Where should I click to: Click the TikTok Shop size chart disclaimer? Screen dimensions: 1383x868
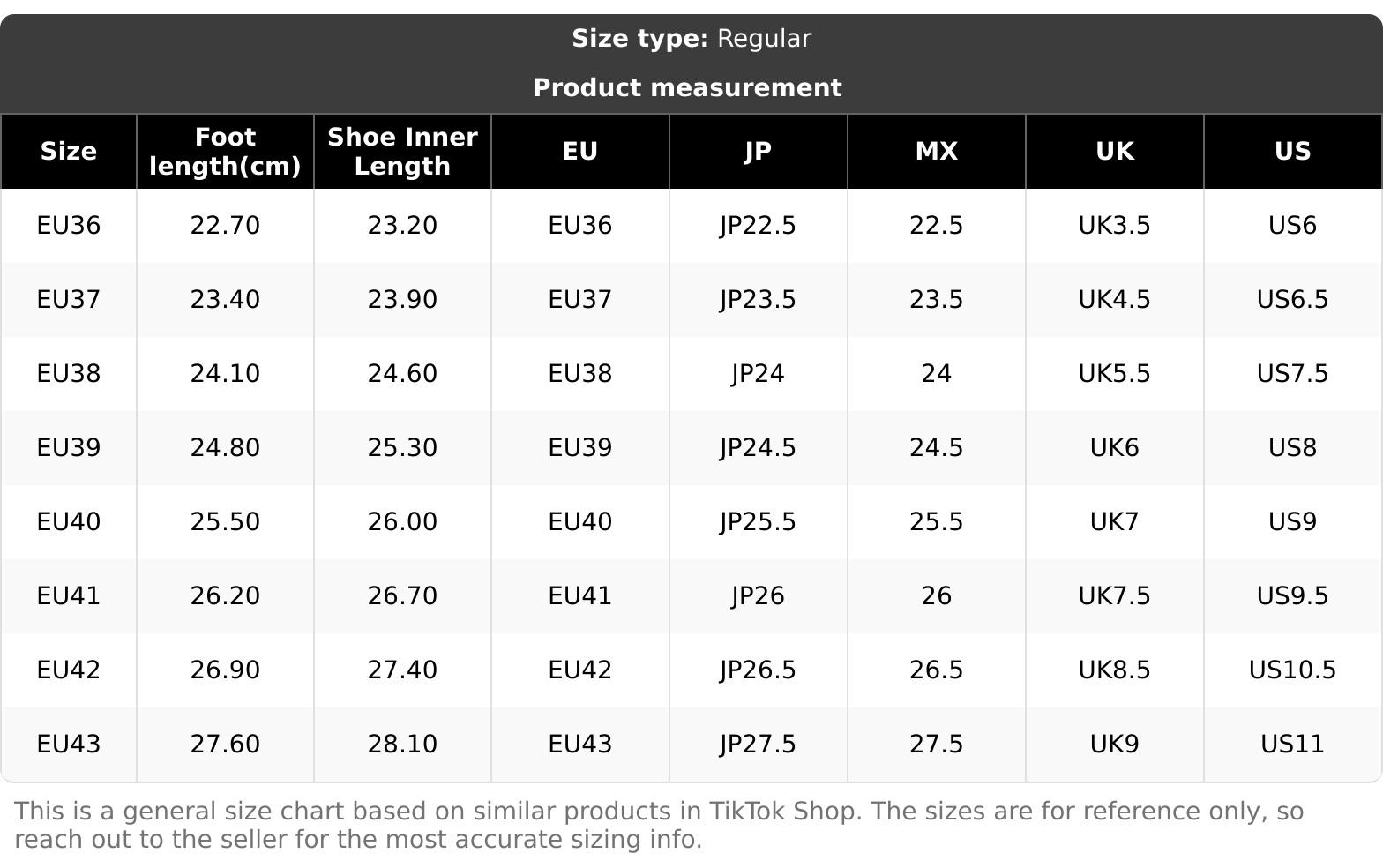[x=658, y=825]
